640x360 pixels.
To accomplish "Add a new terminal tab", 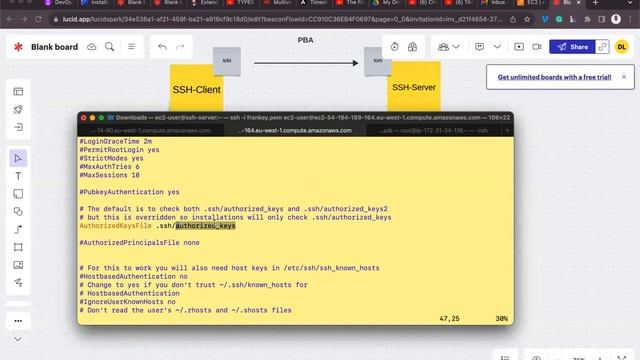I will [507, 131].
